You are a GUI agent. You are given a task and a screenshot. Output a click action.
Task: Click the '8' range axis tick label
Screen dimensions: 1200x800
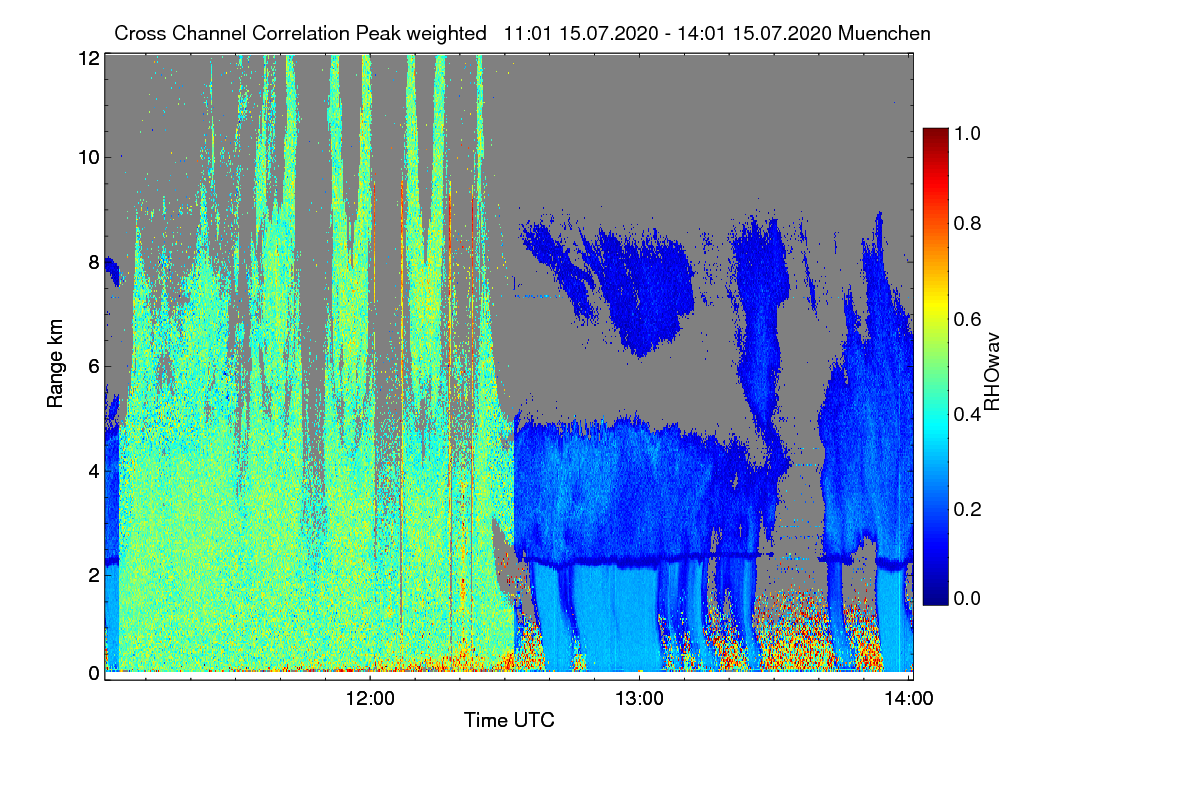click(94, 262)
